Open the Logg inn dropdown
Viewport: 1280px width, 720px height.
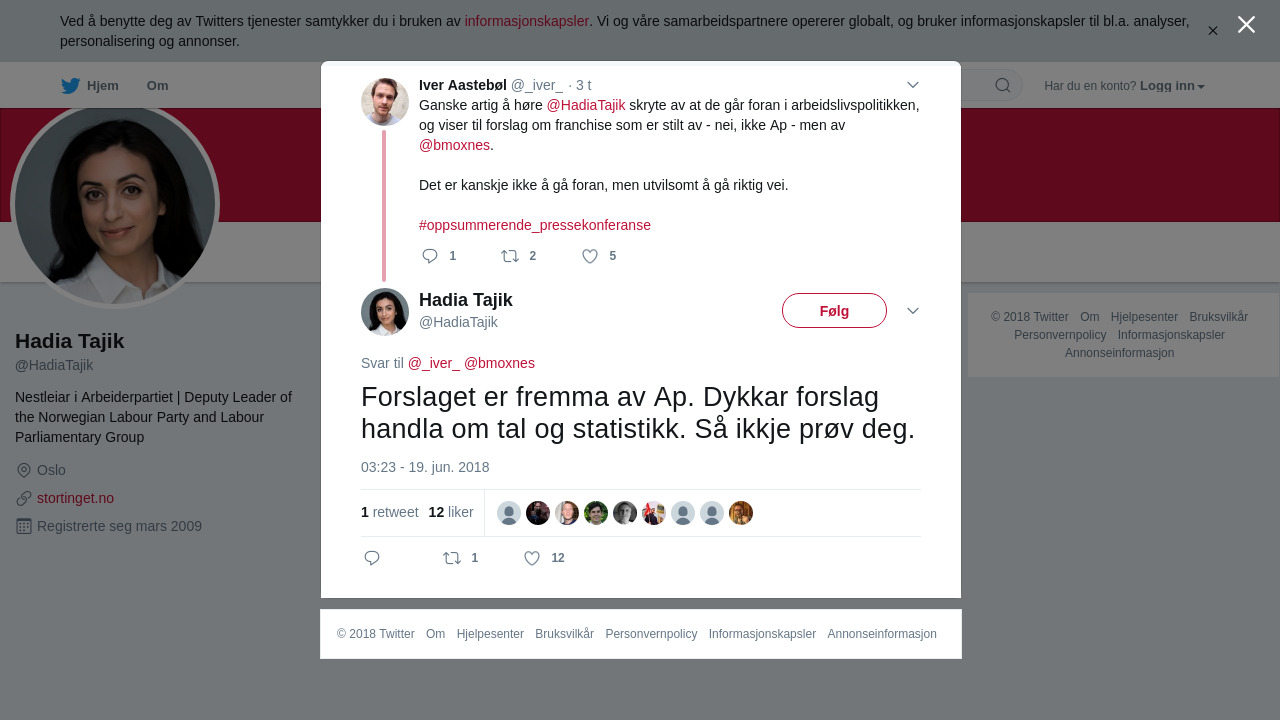click(x=1172, y=86)
